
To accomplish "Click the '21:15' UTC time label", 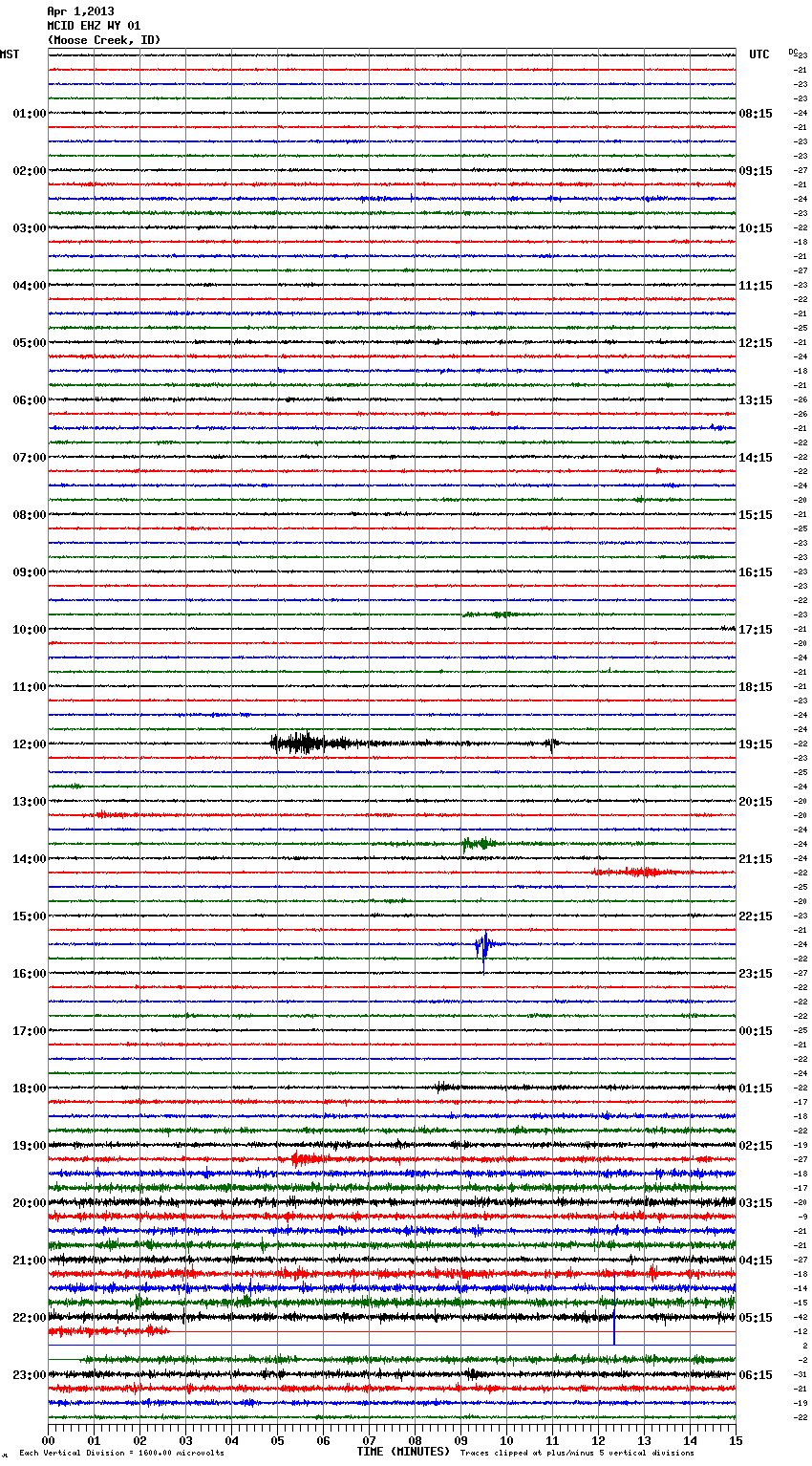I will pos(756,859).
